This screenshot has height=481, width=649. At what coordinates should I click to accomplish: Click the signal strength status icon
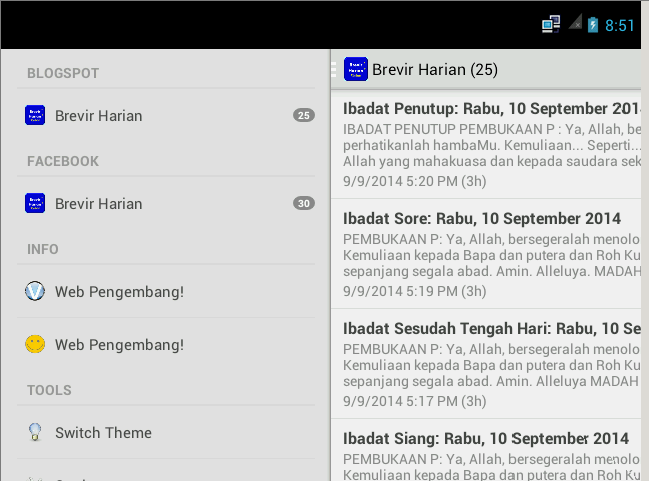point(575,22)
